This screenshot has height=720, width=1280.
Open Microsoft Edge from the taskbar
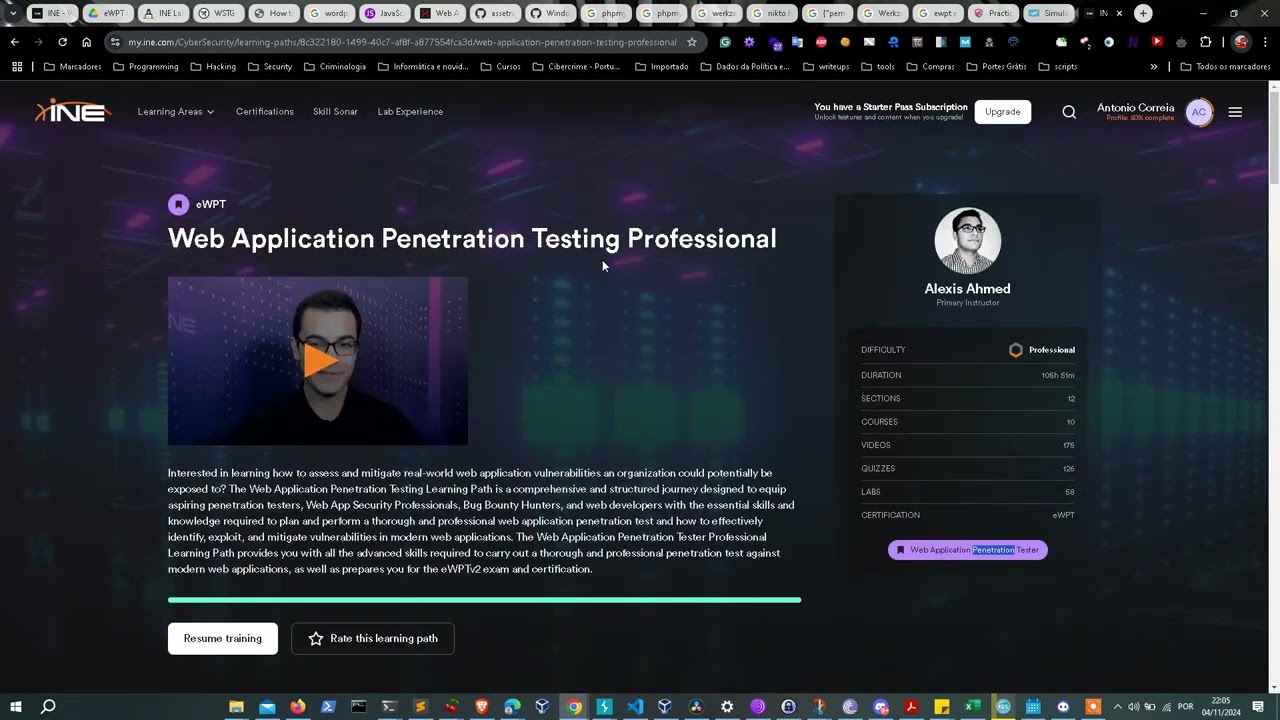[512, 707]
